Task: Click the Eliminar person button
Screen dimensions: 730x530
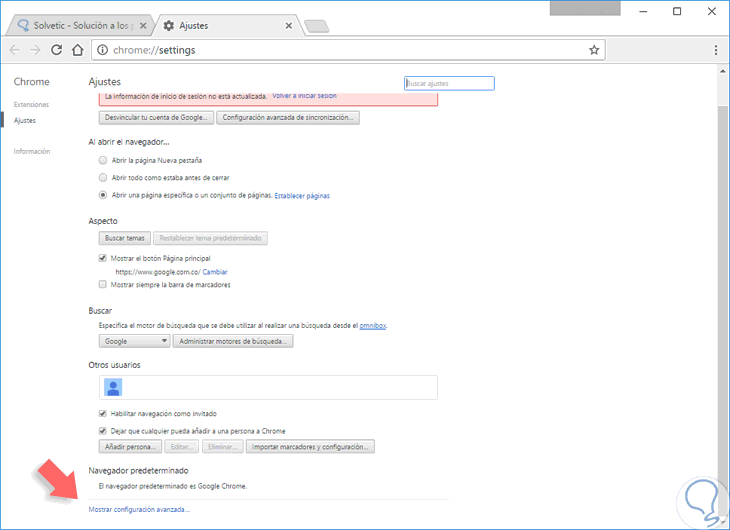Action: click(223, 447)
